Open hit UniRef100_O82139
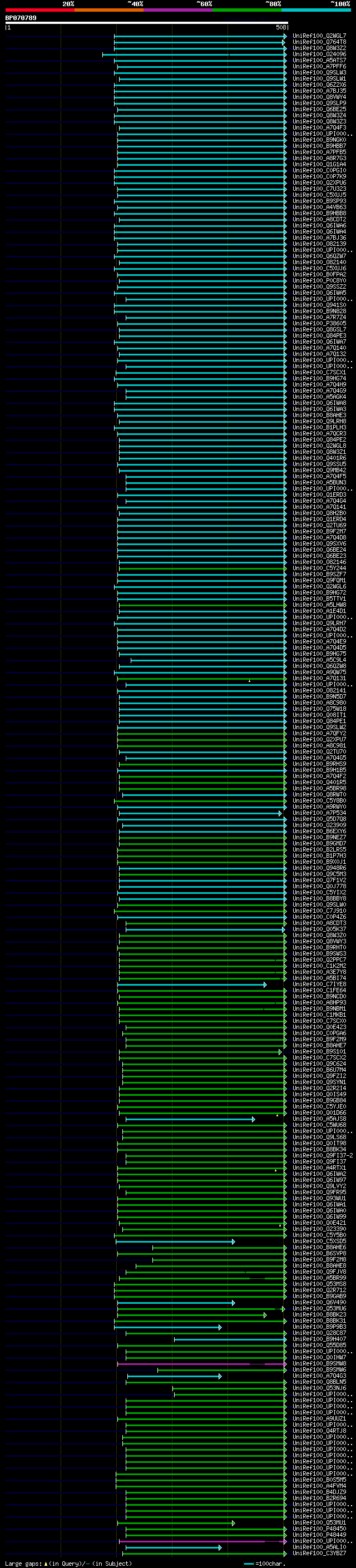Viewport: 356px width, 1568px height. pyautogui.click(x=319, y=244)
